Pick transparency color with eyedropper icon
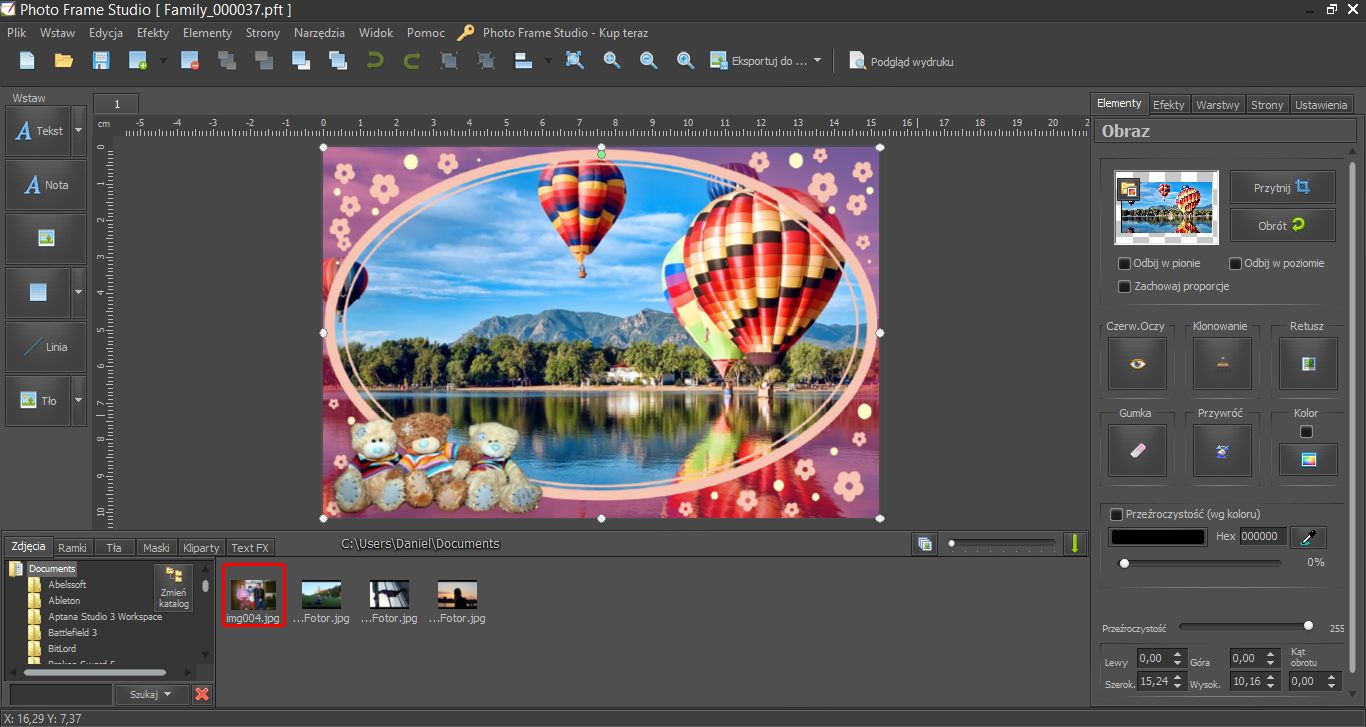 tap(1307, 537)
